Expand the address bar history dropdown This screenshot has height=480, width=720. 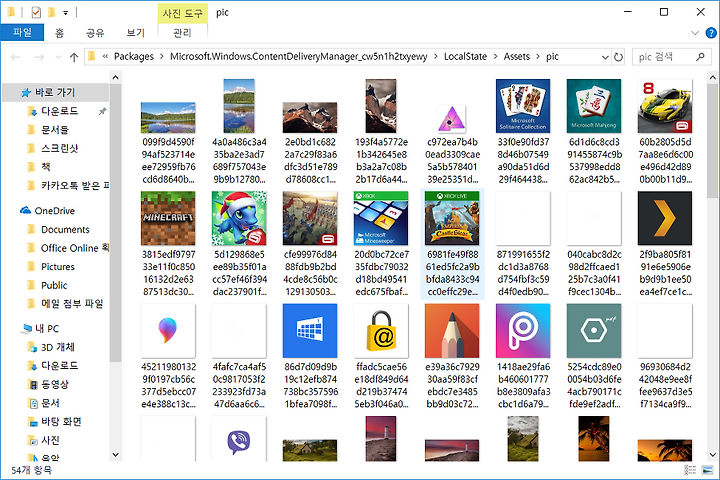(605, 57)
